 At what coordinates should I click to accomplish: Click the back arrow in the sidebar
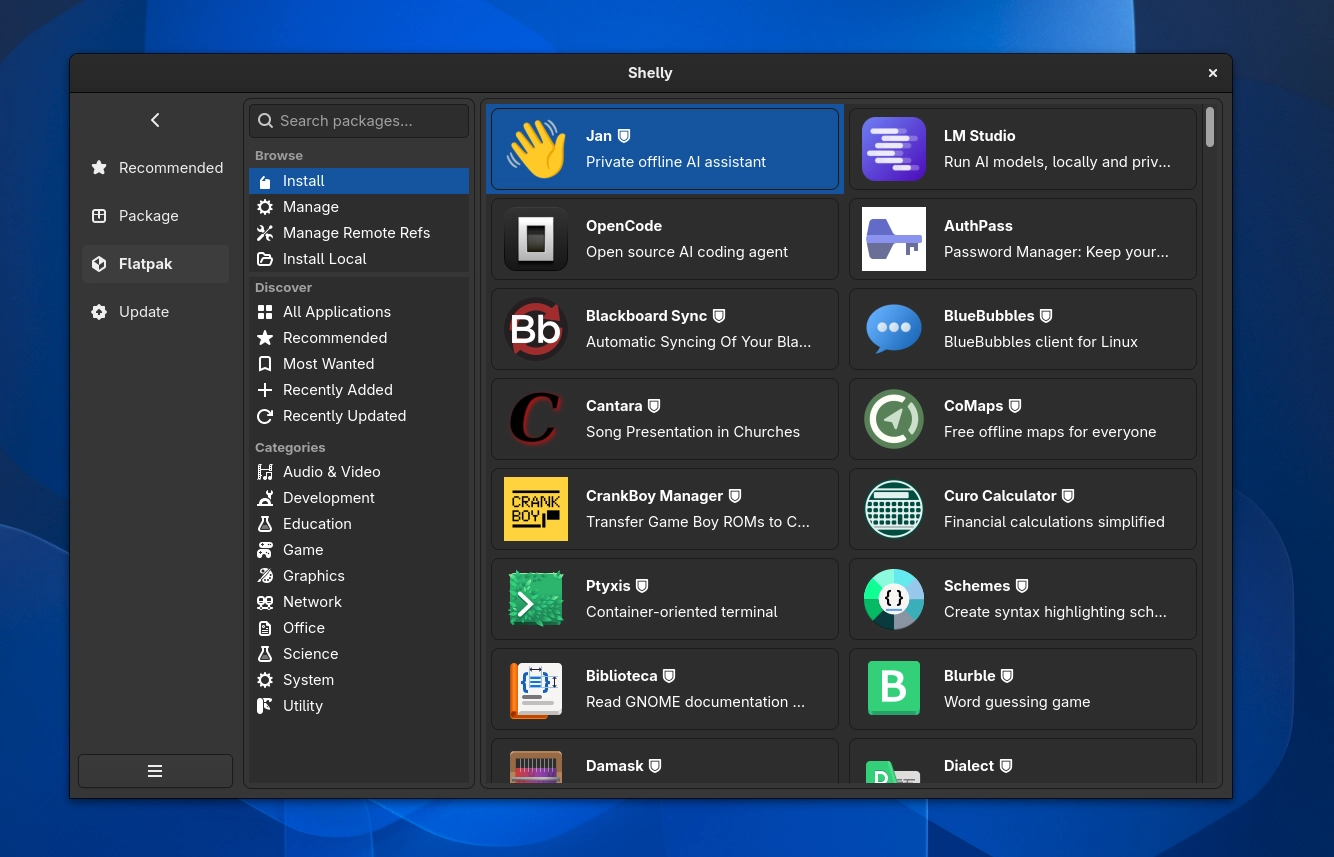(155, 120)
